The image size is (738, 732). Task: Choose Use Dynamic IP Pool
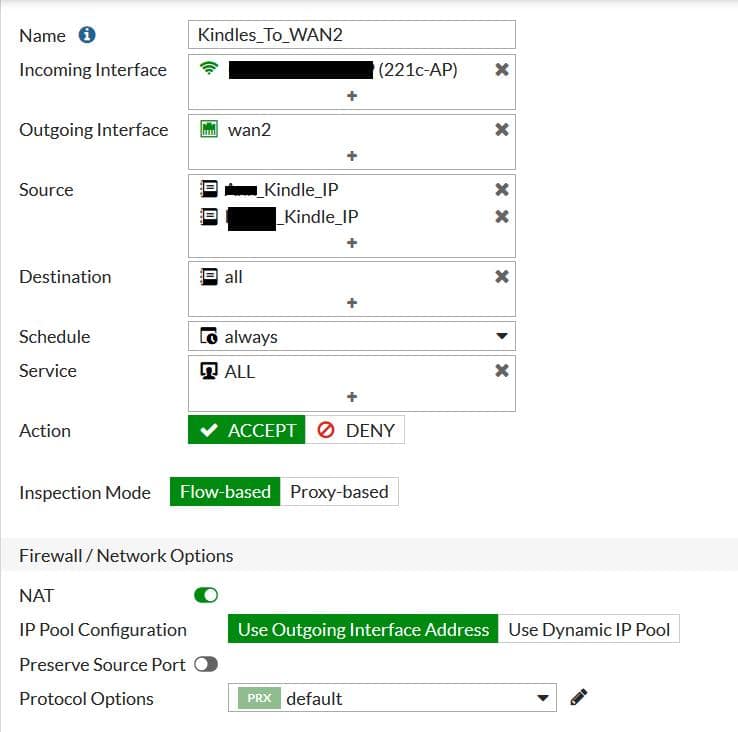(589, 630)
